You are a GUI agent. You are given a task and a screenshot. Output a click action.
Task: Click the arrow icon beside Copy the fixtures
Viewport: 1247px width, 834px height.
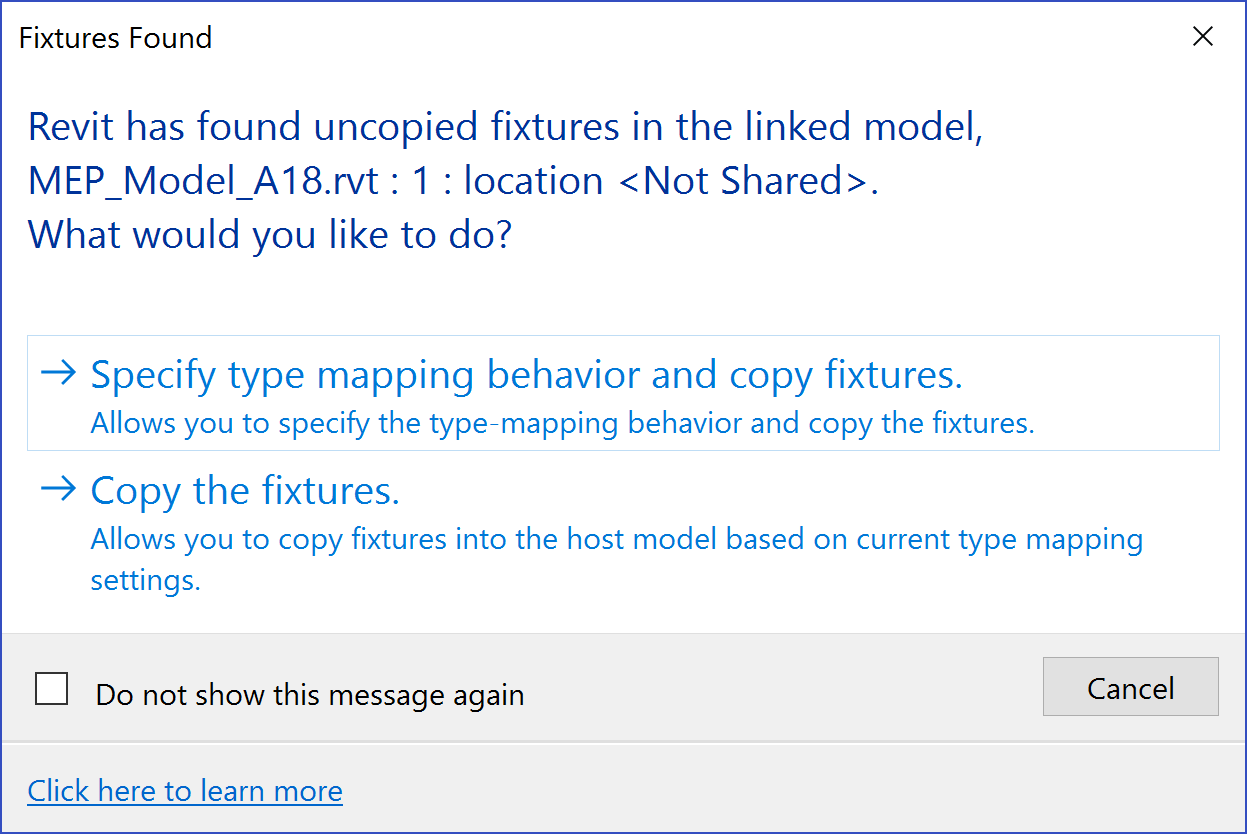[58, 489]
